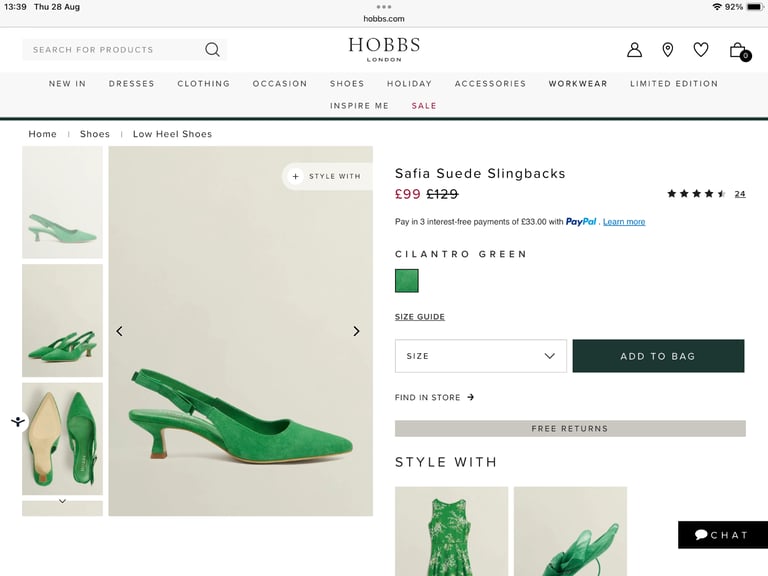Image resolution: width=768 pixels, height=576 pixels.
Task: Open the store locator pin icon
Action: 668,49
